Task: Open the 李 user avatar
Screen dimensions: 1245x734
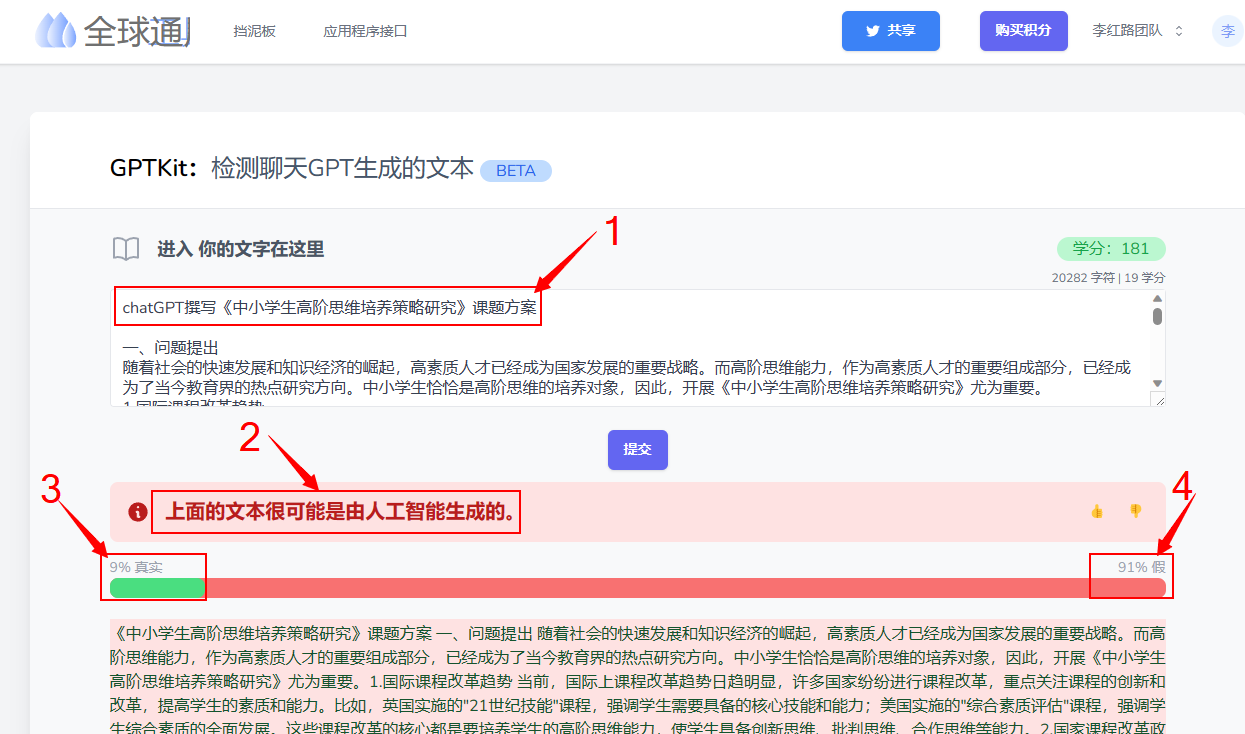Action: pos(1227,31)
